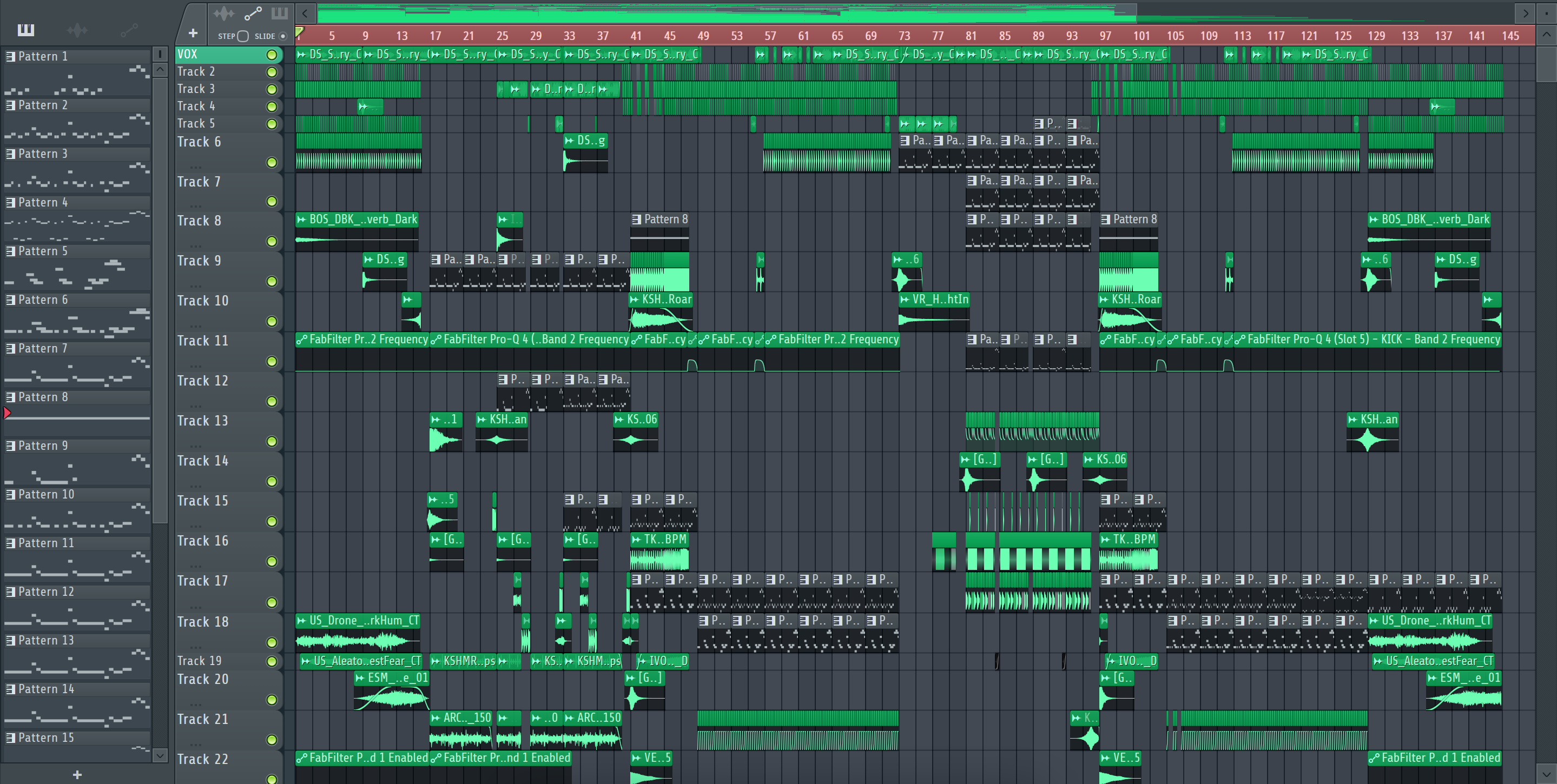Image resolution: width=1557 pixels, height=784 pixels.
Task: Enable the STEP checkbox
Action: pos(243,36)
